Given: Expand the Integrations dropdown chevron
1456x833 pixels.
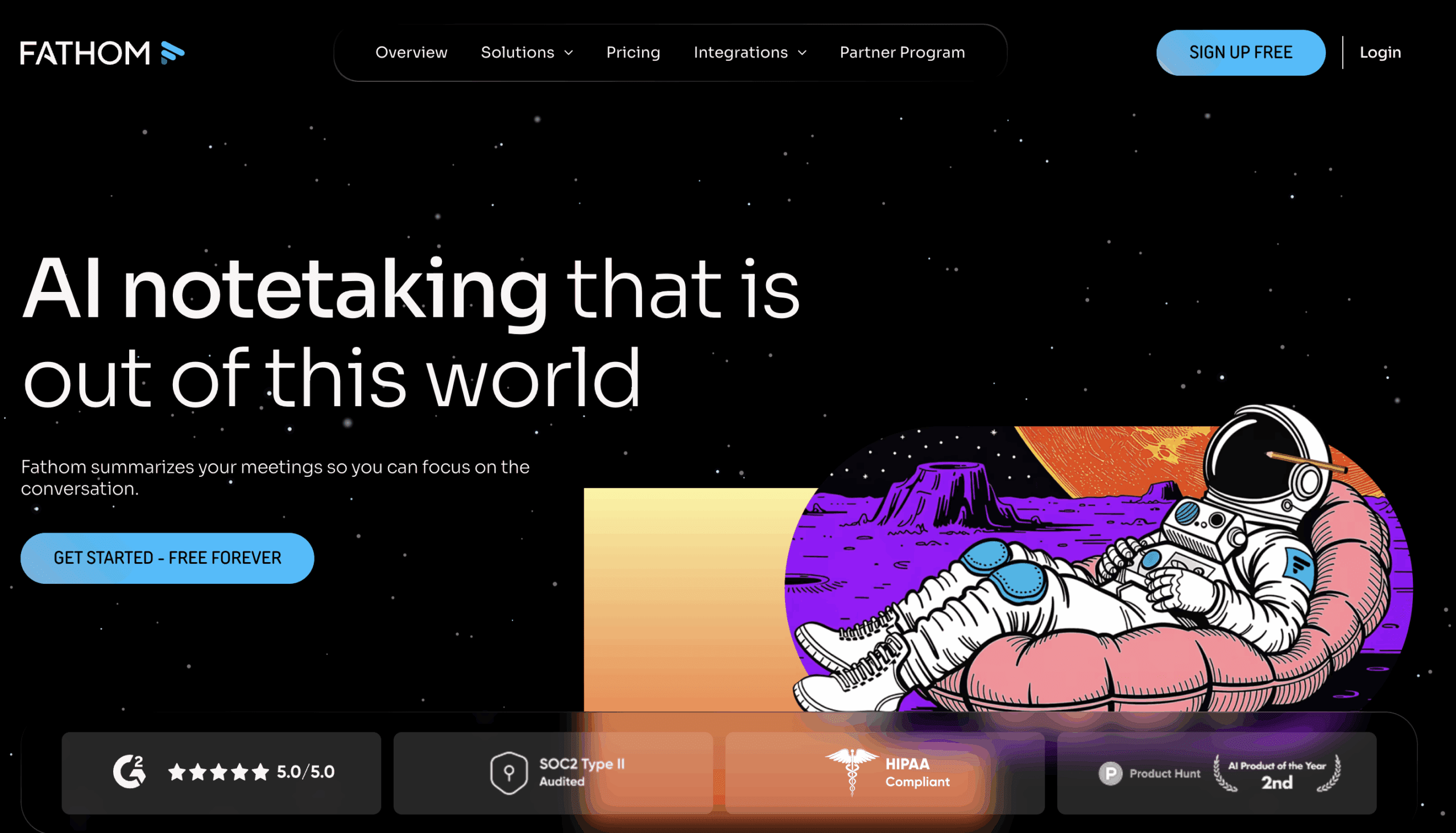Looking at the screenshot, I should click(x=803, y=53).
